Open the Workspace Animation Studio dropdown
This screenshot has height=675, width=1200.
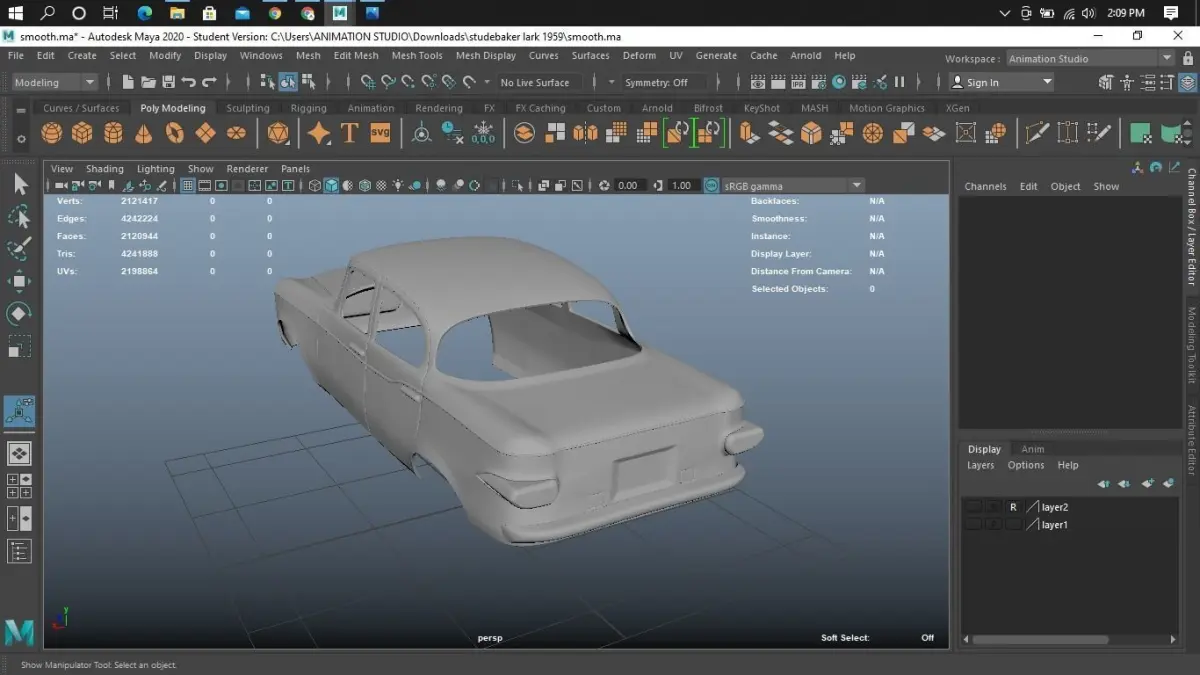[x=1090, y=58]
